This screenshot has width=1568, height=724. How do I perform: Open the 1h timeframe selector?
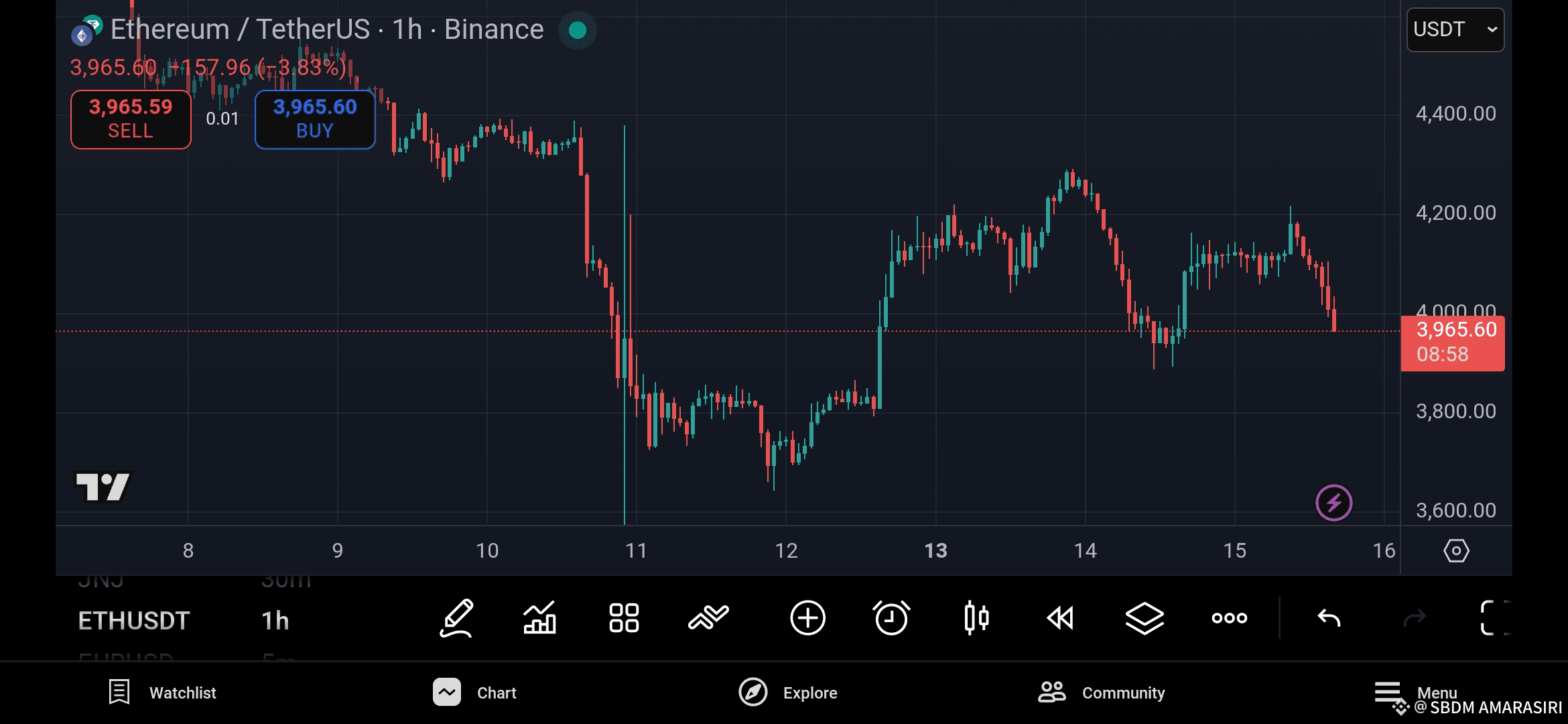[x=275, y=621]
